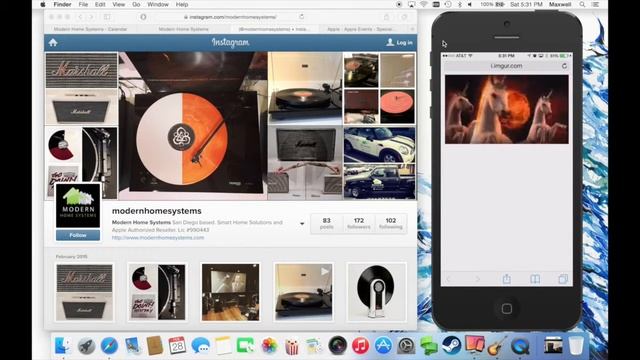This screenshot has width=640, height=360.
Task: Toggle the Safari sidebar
Action: tap(107, 17)
